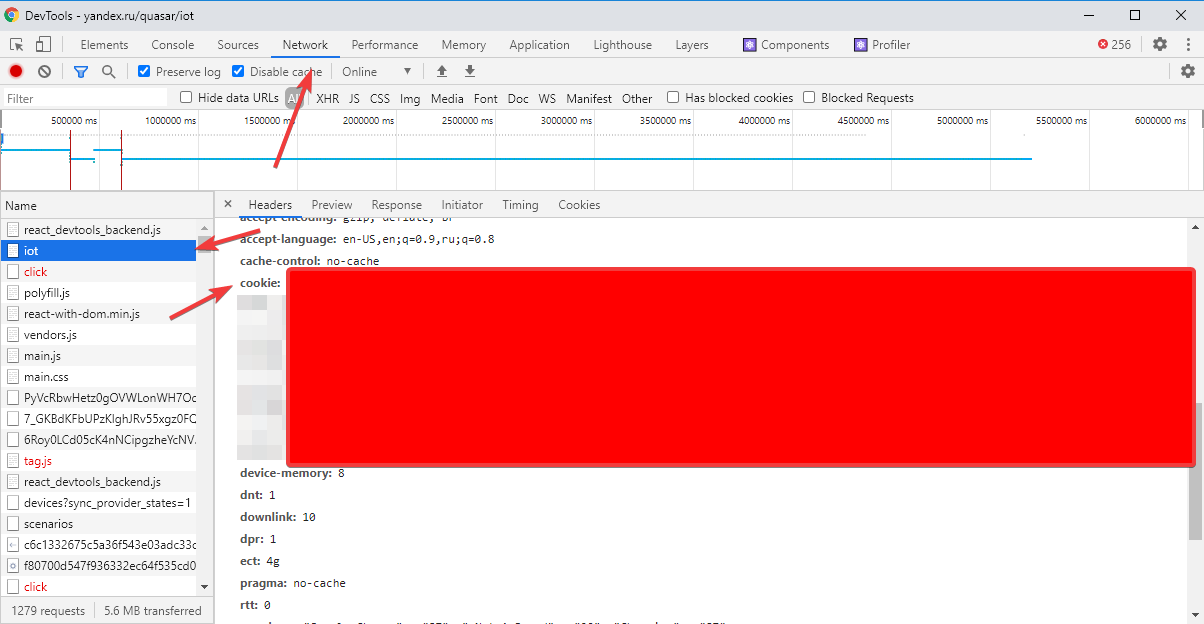Show the request Timing tab
Screen dimensions: 1204x624
520,205
